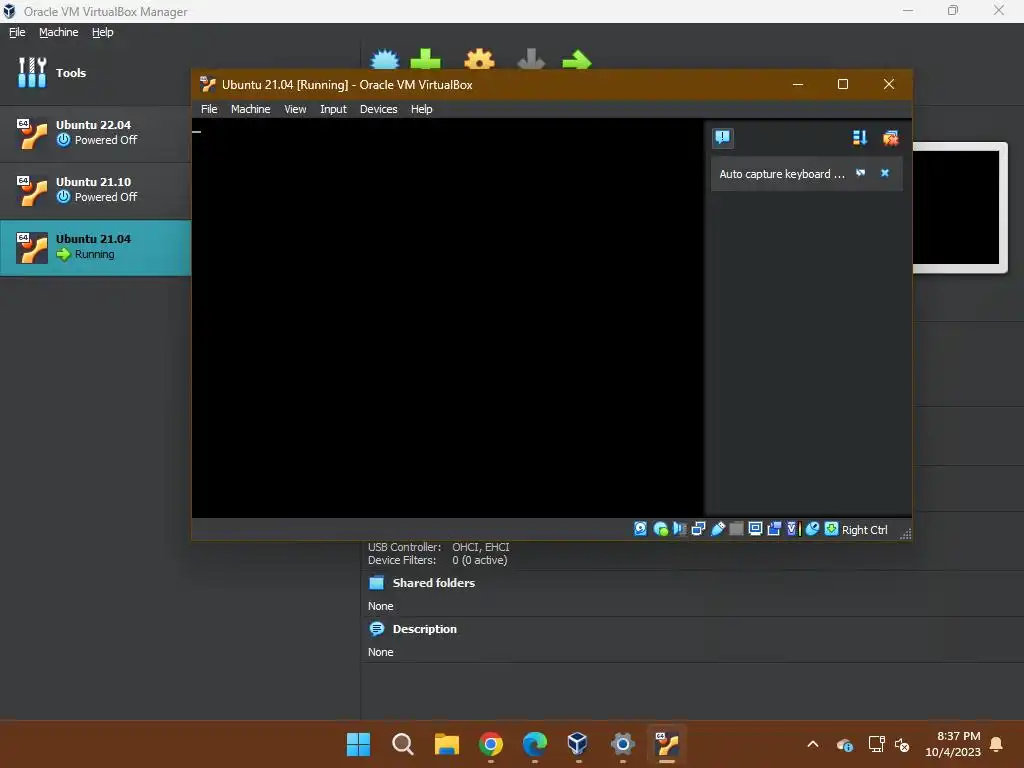This screenshot has height=768, width=1024.
Task: Click the audio status indicator icon
Action: click(679, 529)
